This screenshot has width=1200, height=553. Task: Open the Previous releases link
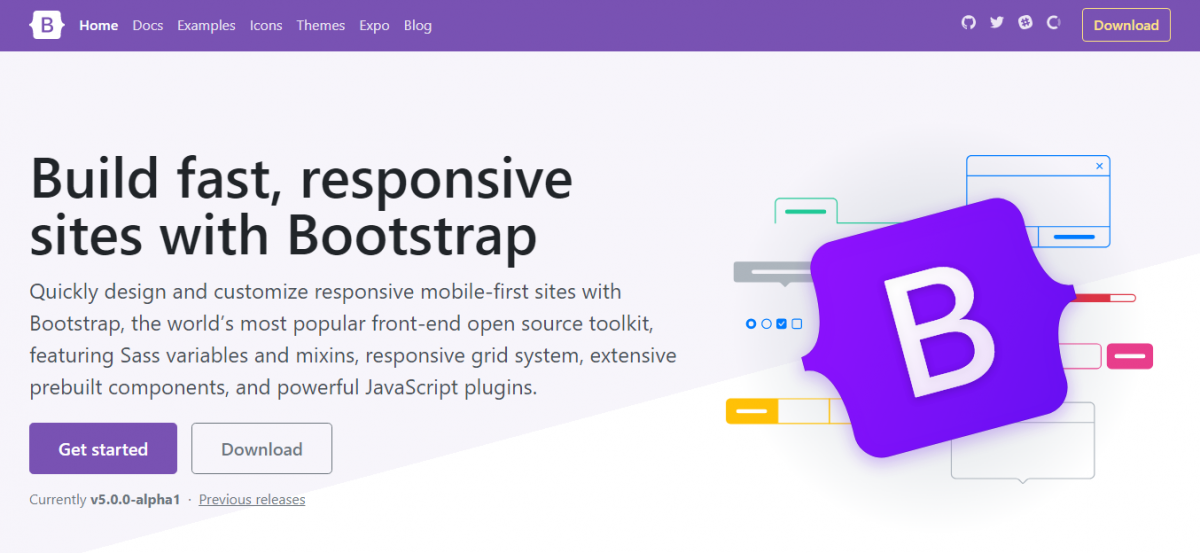252,499
